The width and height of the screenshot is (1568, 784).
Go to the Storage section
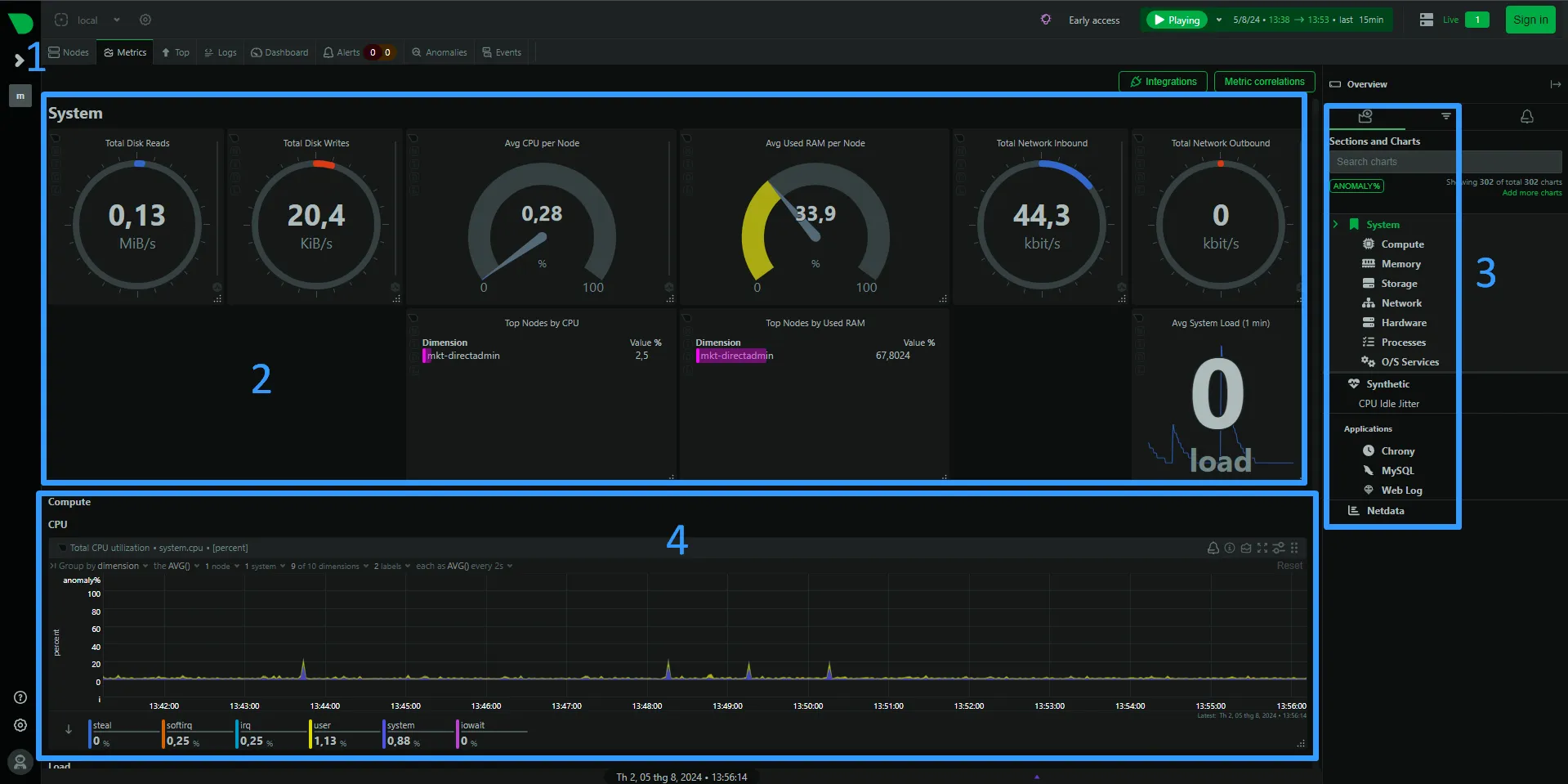pyautogui.click(x=1399, y=284)
